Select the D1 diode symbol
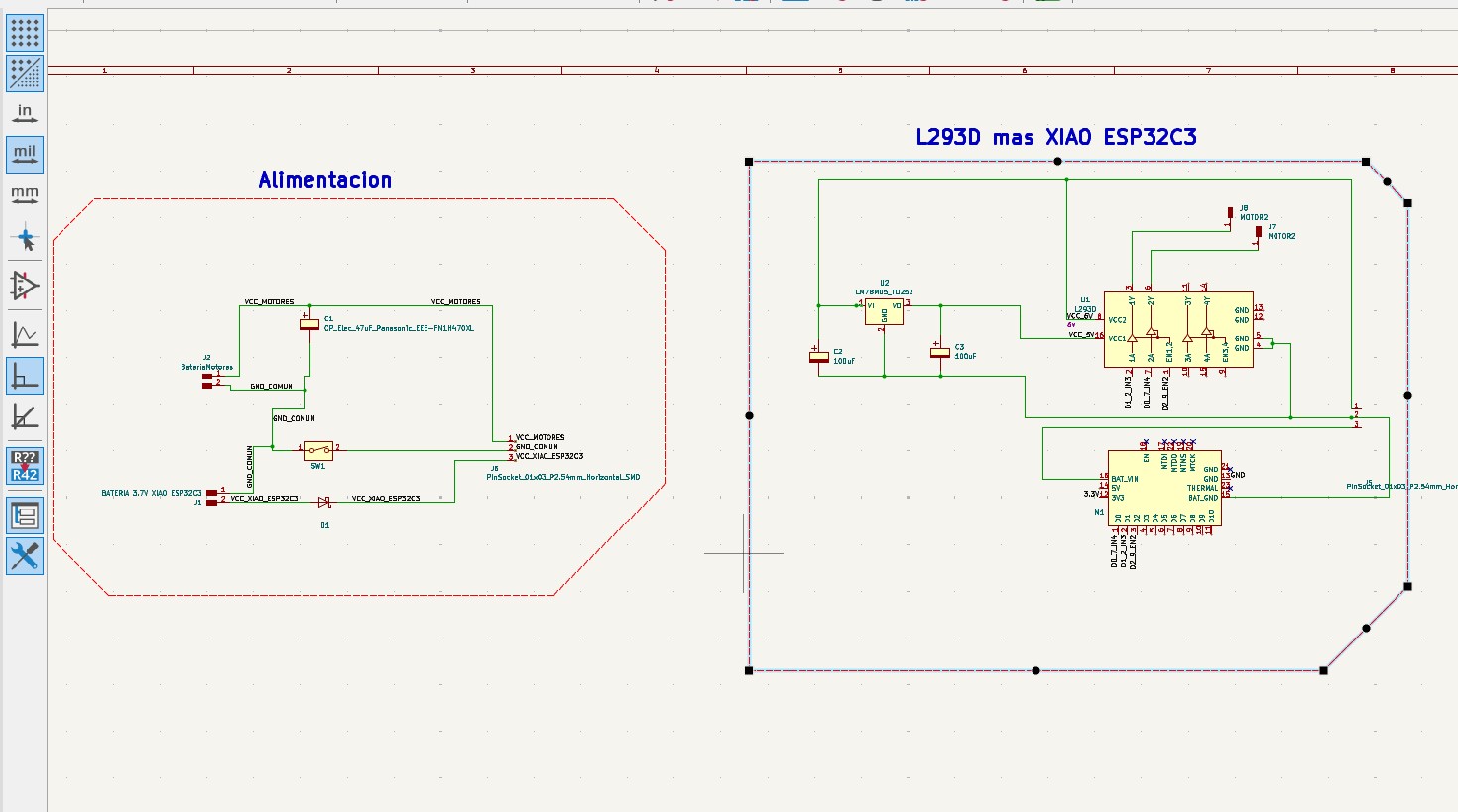This screenshot has width=1458, height=812. [x=324, y=502]
